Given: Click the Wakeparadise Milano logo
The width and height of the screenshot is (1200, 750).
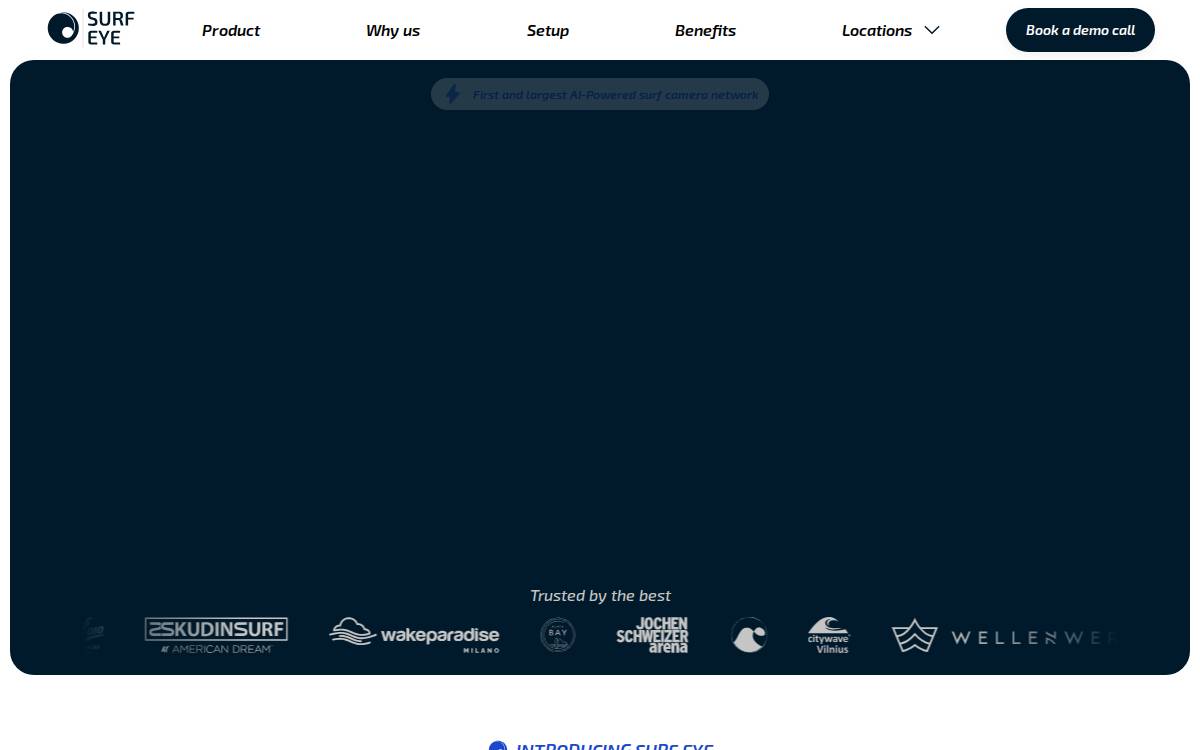Looking at the screenshot, I should point(414,635).
